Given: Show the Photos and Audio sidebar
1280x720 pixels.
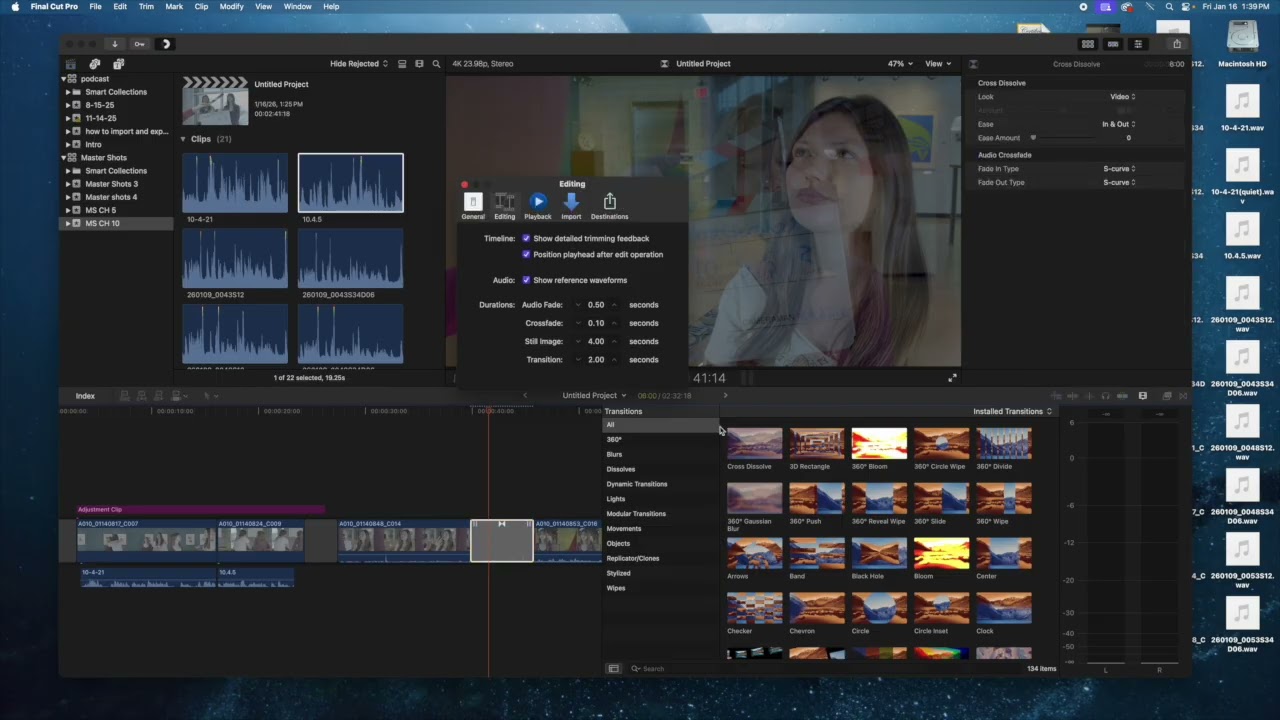Looking at the screenshot, I should pos(94,64).
